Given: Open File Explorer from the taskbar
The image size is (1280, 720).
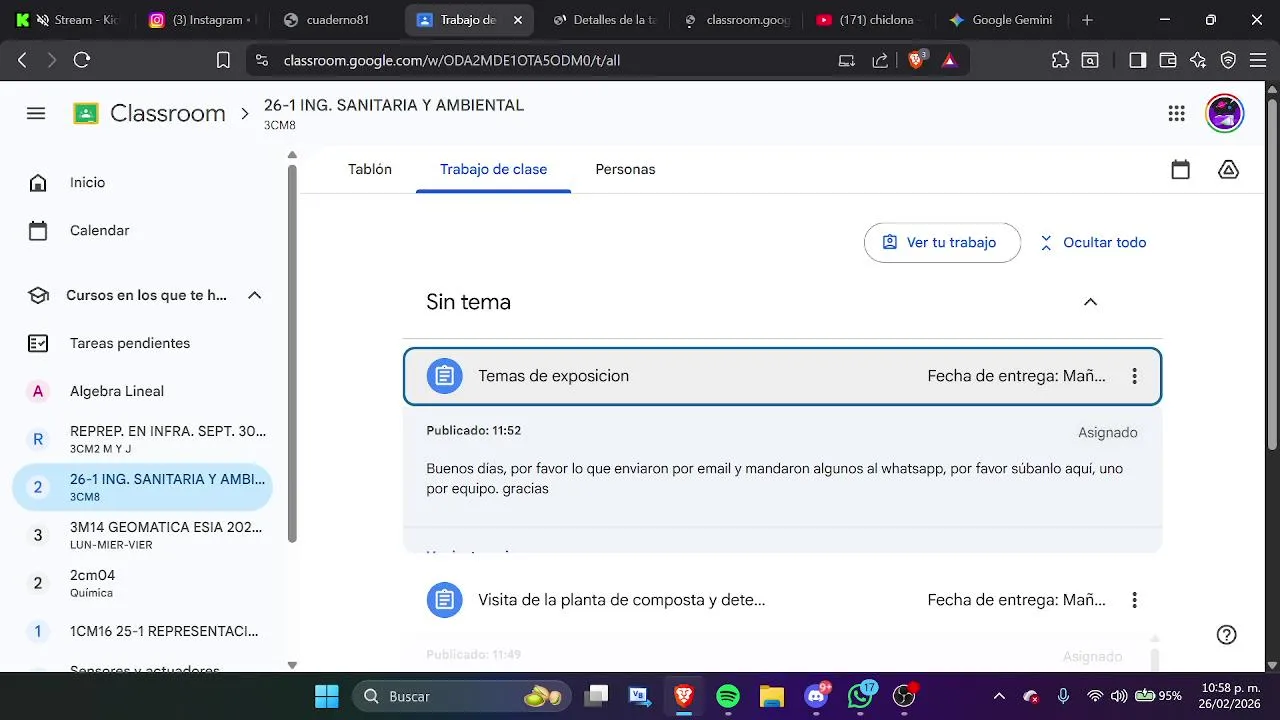Looking at the screenshot, I should pyautogui.click(x=771, y=696).
